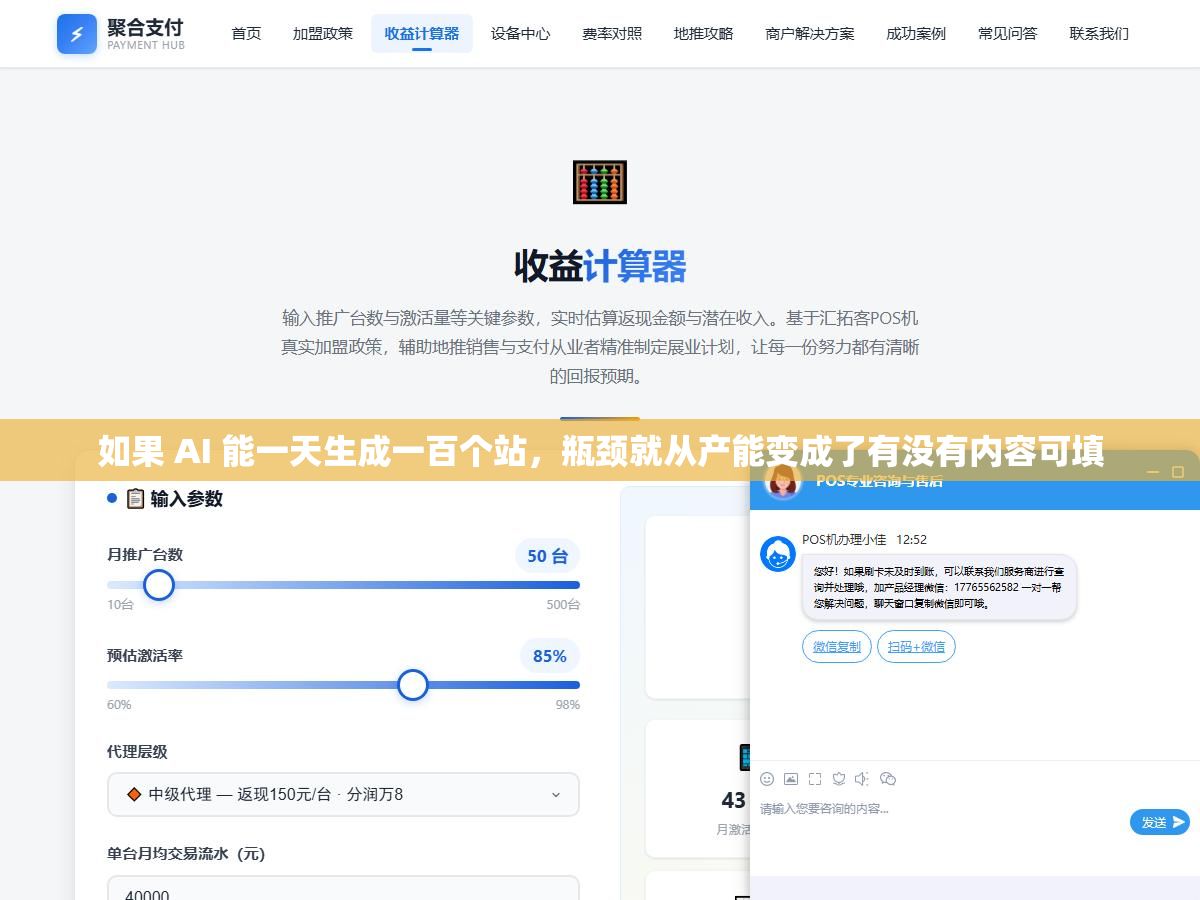Click the 月推广台数 label
The height and width of the screenshot is (900, 1200).
tap(145, 555)
